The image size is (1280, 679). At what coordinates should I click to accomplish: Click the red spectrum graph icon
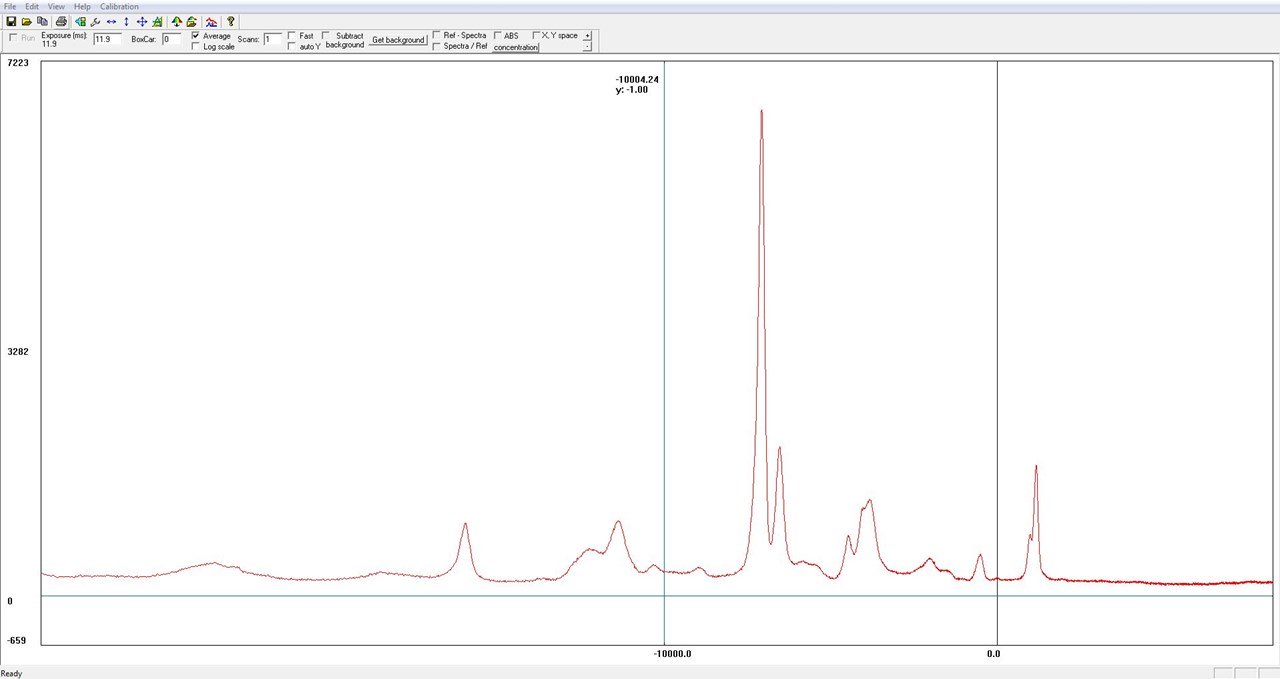[211, 21]
